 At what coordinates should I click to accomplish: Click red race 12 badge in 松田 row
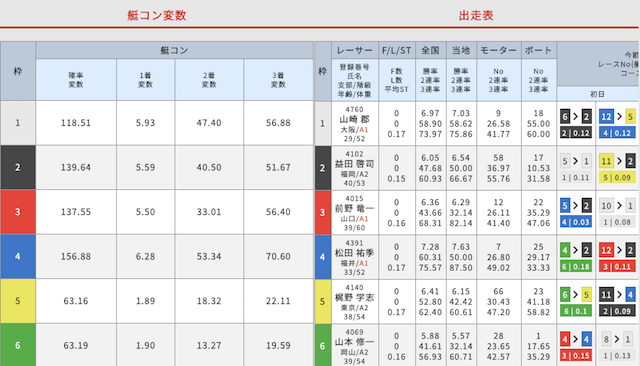(x=606, y=250)
